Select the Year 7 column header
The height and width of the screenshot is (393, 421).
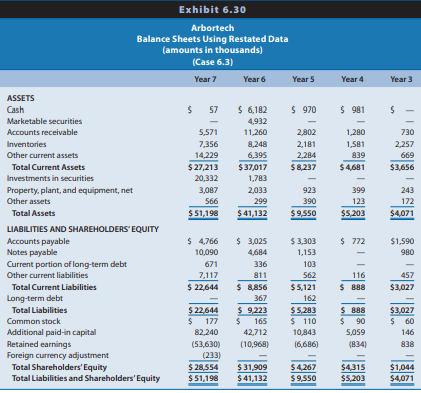205,79
